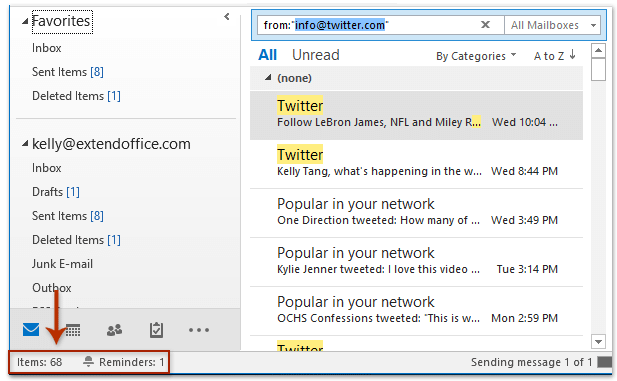617x381 pixels.
Task: Open the By Categories arrangement dropdown
Action: (476, 56)
